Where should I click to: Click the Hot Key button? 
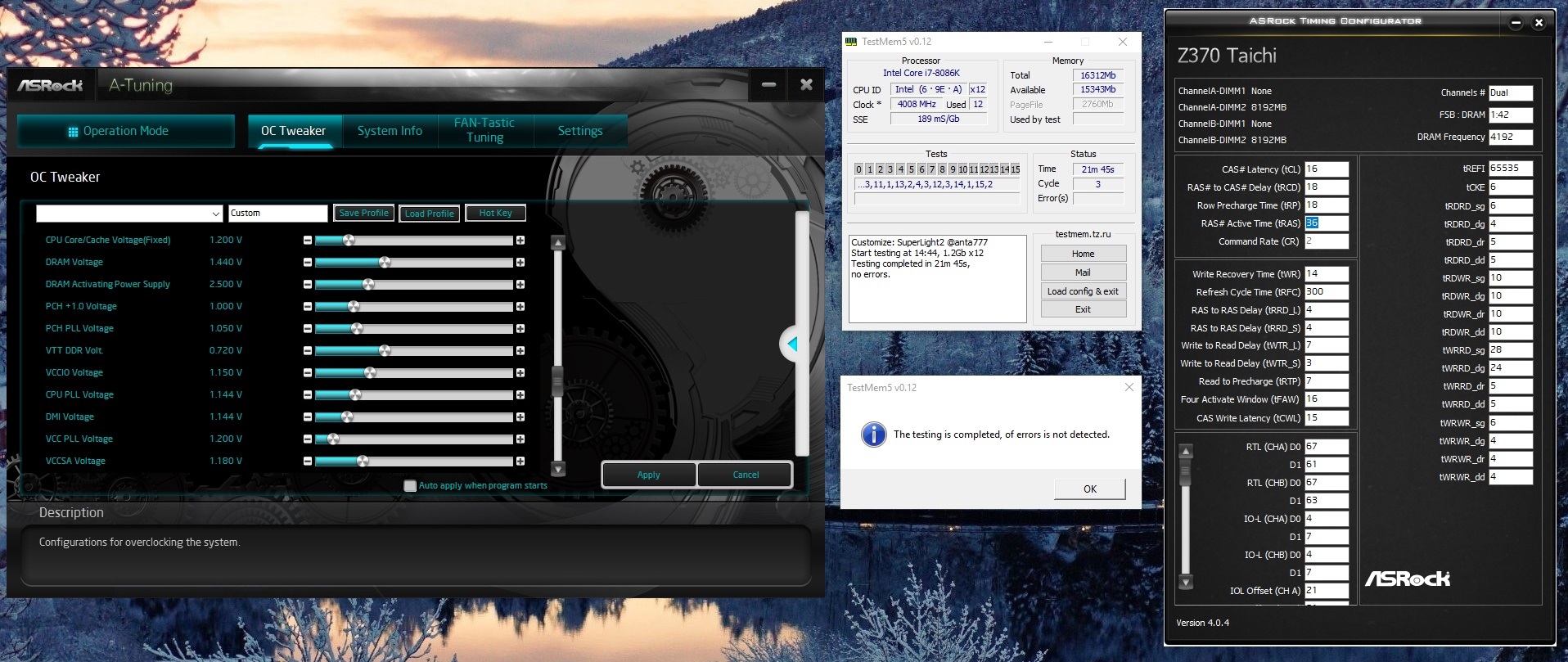[496, 214]
